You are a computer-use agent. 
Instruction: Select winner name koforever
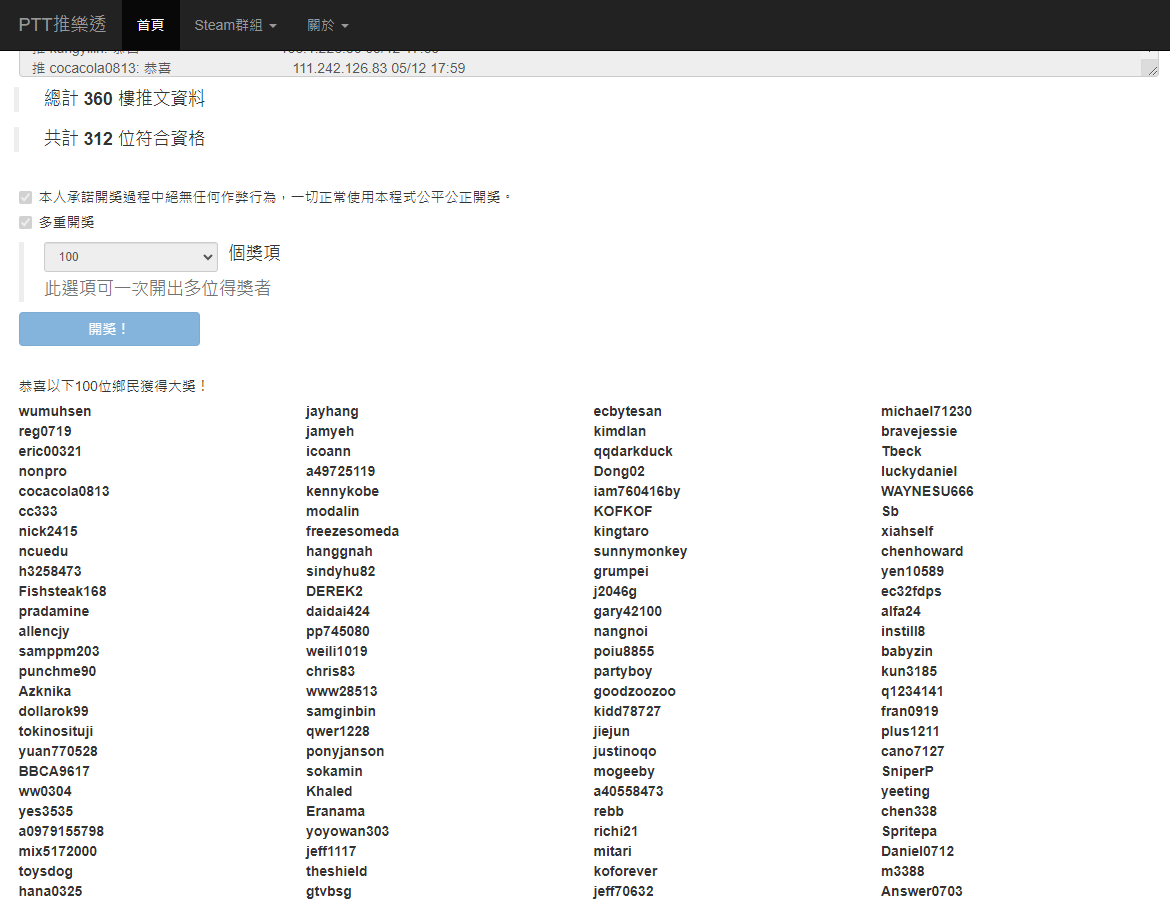click(x=625, y=871)
